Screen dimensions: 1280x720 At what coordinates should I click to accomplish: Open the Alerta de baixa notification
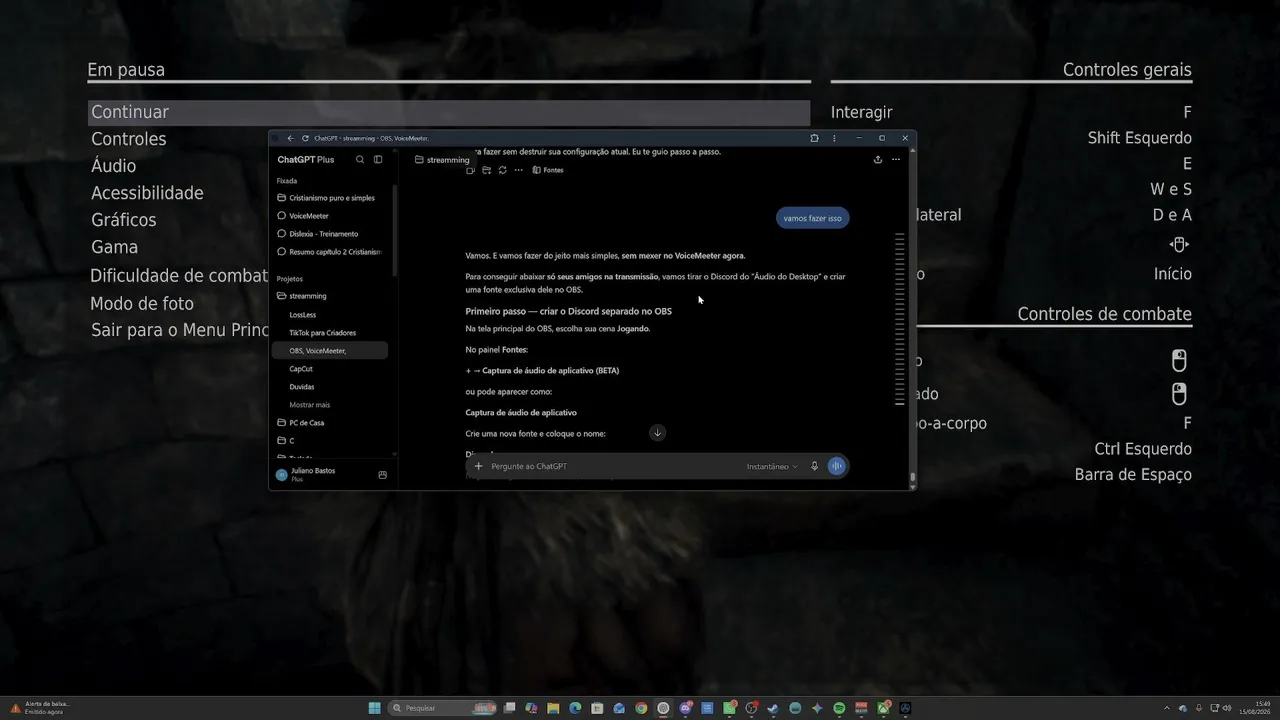click(x=40, y=708)
